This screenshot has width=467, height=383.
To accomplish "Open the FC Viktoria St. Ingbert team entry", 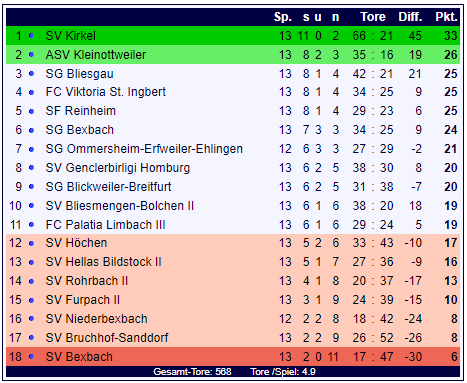I will pyautogui.click(x=106, y=92).
